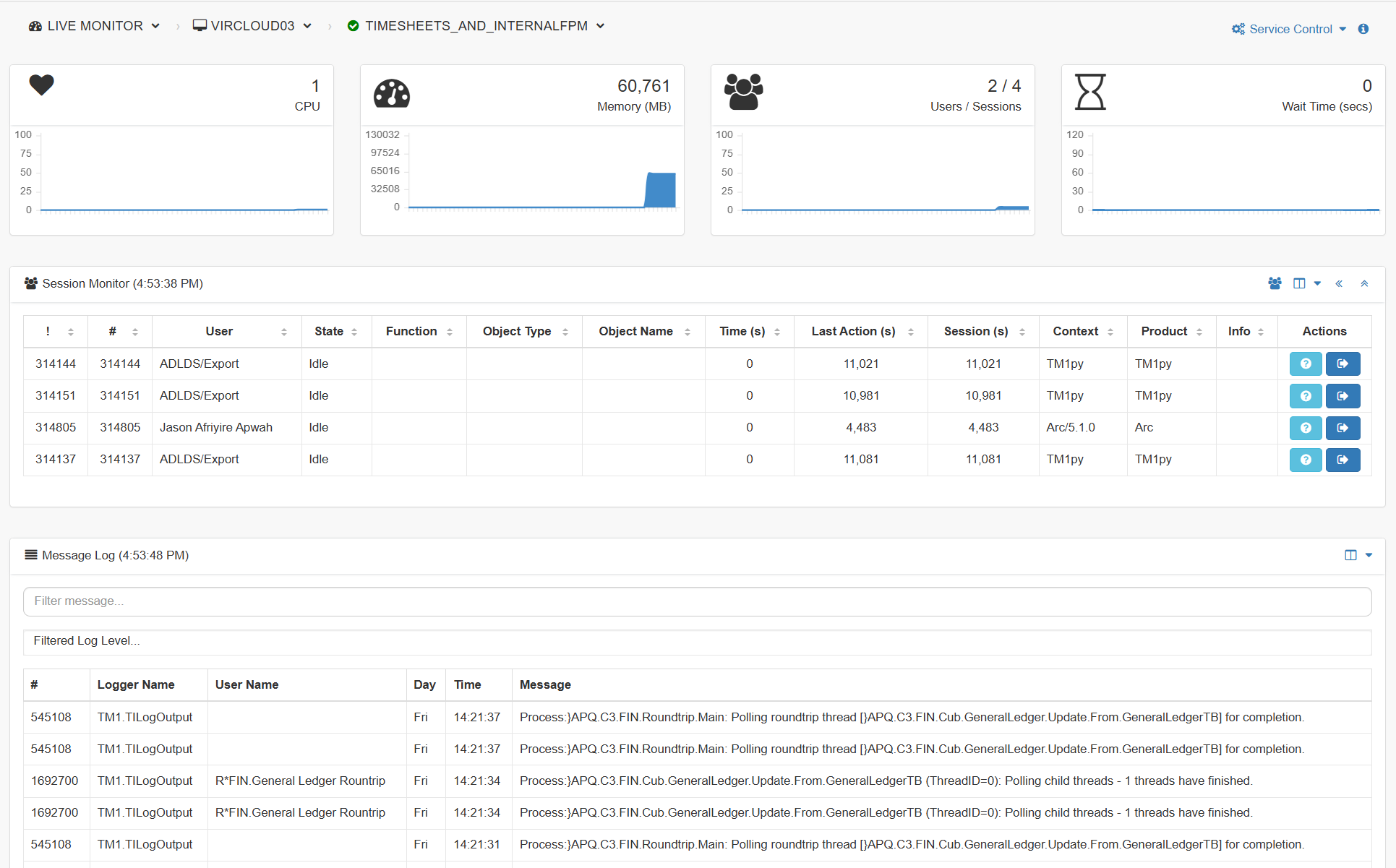Show help for session 314151

pyautogui.click(x=1306, y=396)
